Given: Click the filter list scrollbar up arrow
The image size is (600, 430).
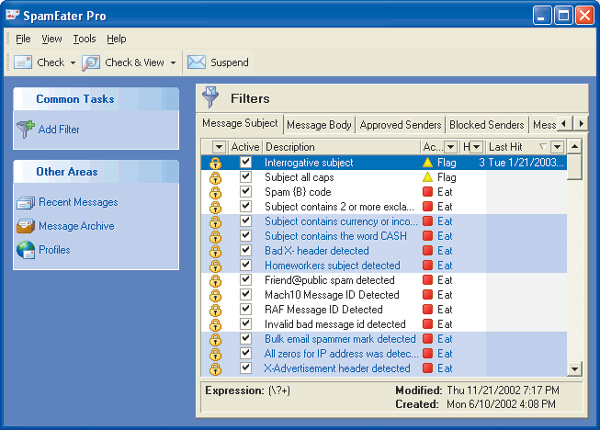Looking at the screenshot, I should point(574,147).
